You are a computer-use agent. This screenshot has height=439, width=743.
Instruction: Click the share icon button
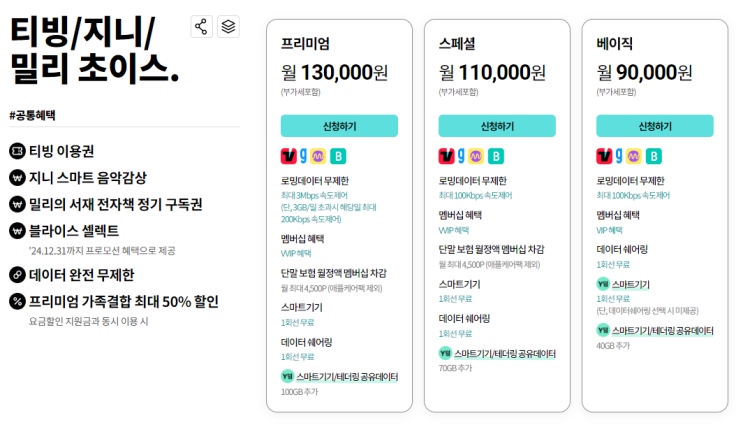click(202, 27)
